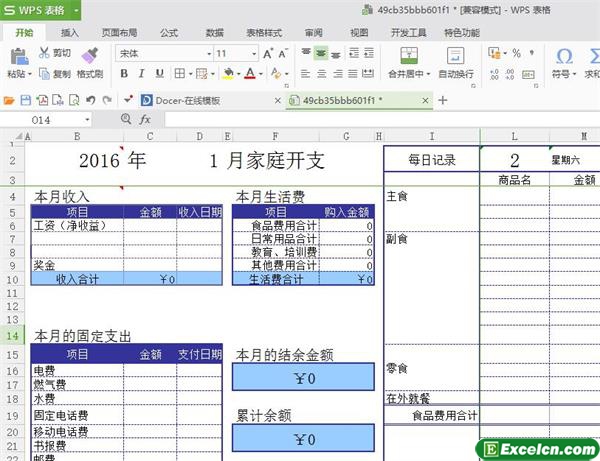Expand the borders dropdown arrow
The image size is (600, 461).
[x=190, y=74]
